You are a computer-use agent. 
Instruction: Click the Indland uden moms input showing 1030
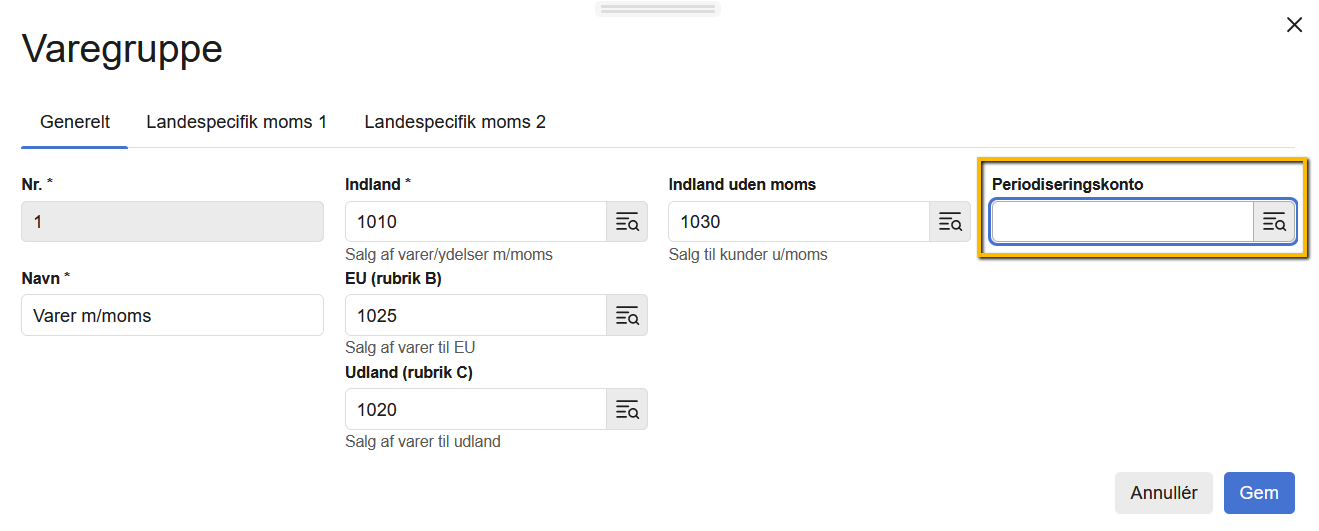coord(799,222)
